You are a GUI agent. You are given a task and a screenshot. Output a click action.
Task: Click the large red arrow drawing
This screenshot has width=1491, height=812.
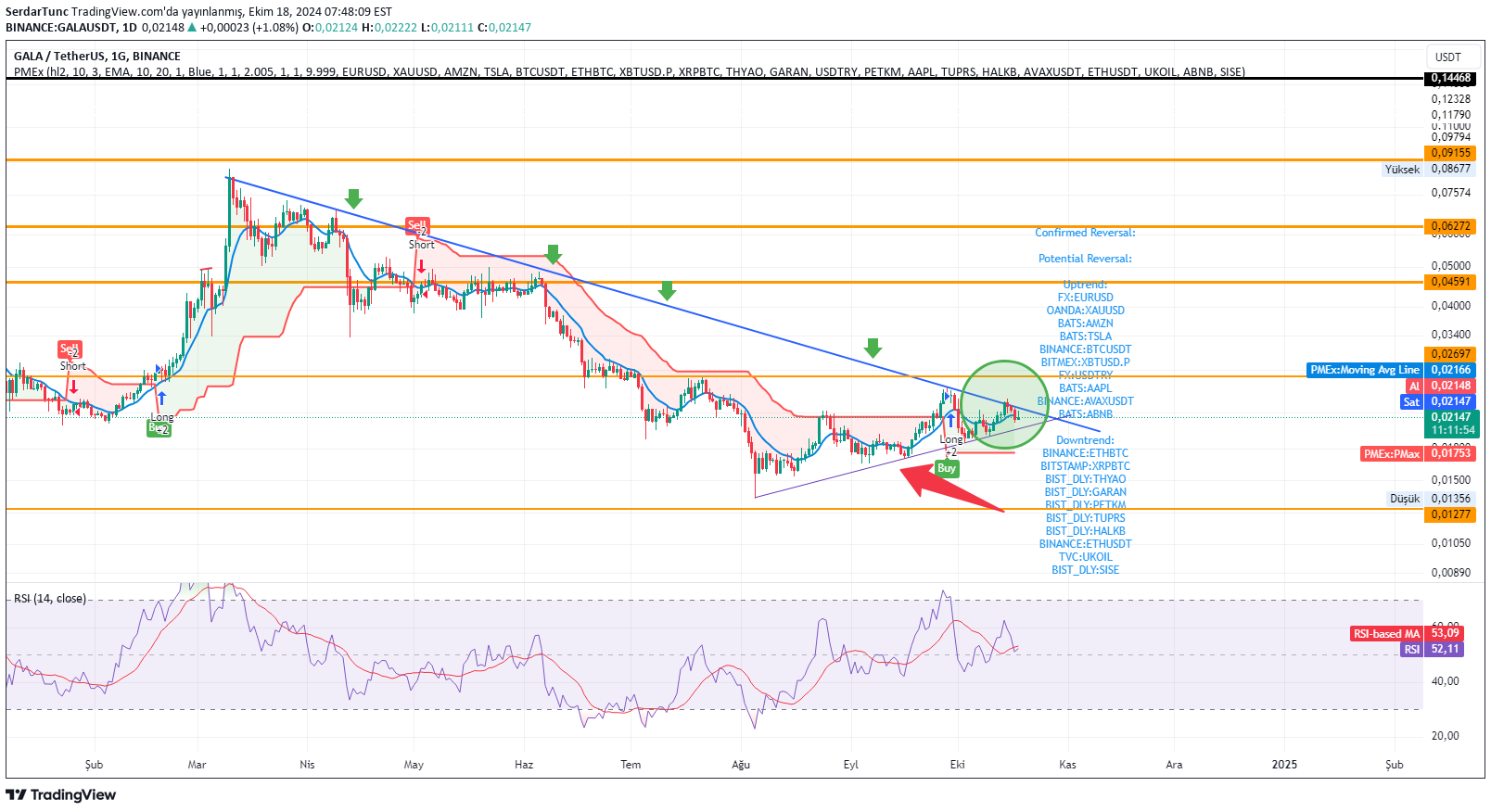coord(950,488)
